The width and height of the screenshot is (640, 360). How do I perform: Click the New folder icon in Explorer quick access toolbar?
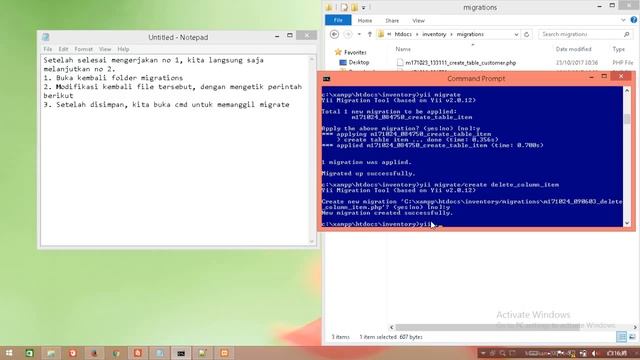354,7
